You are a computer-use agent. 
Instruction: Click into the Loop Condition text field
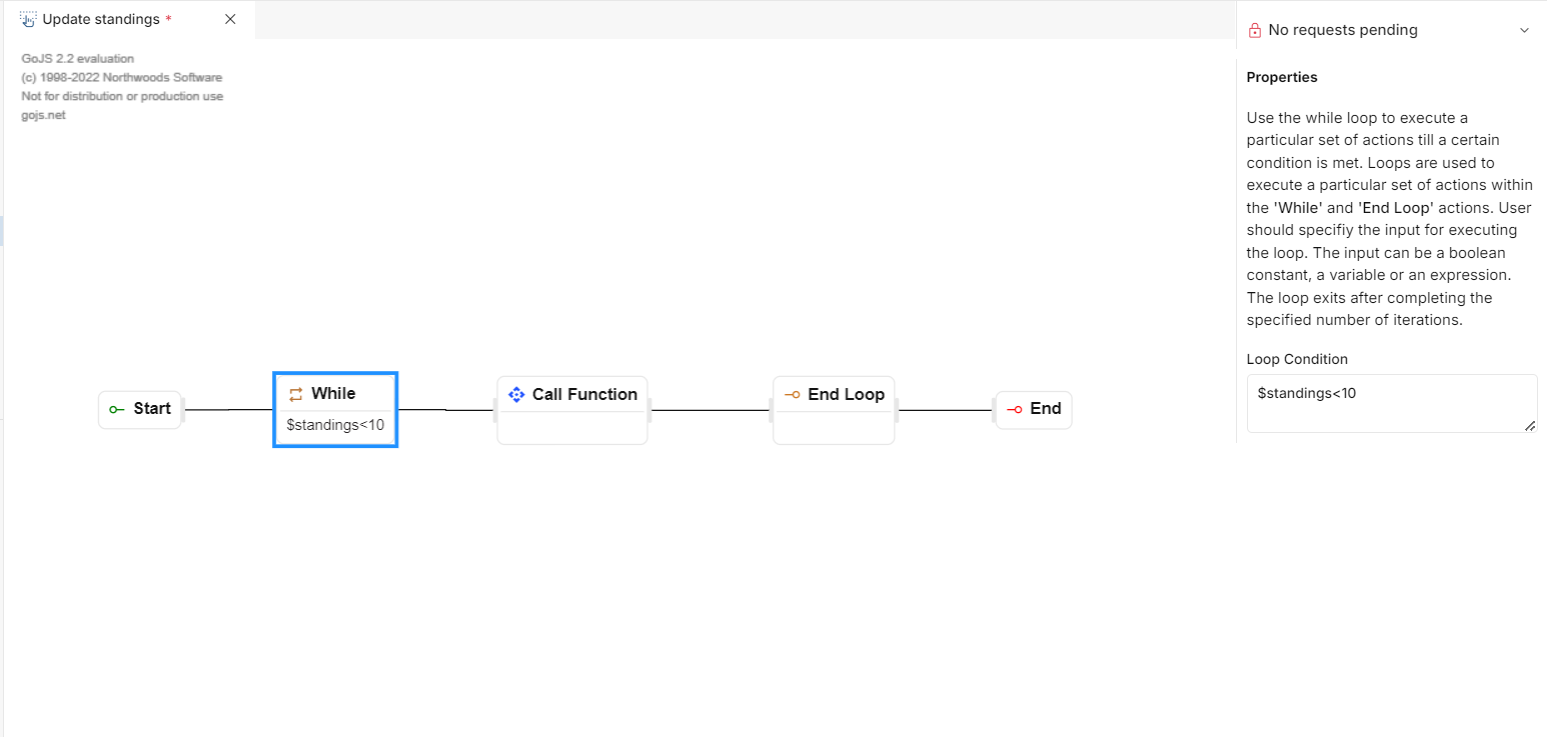[1390, 403]
